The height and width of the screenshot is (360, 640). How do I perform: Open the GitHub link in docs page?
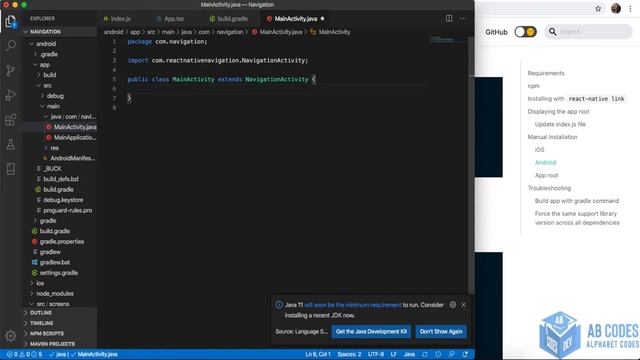[496, 32]
